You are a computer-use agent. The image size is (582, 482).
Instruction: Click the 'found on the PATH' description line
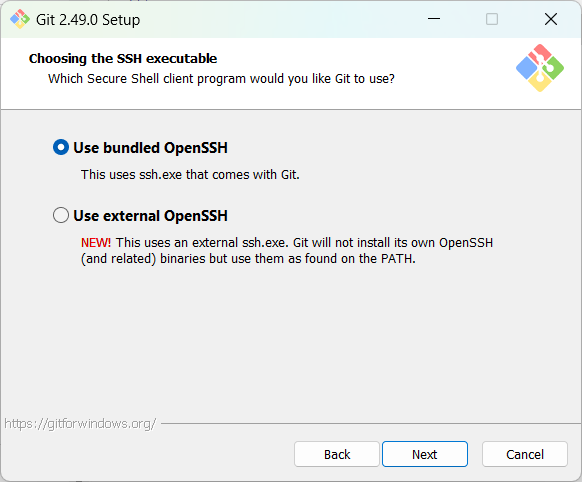pyautogui.click(x=248, y=259)
